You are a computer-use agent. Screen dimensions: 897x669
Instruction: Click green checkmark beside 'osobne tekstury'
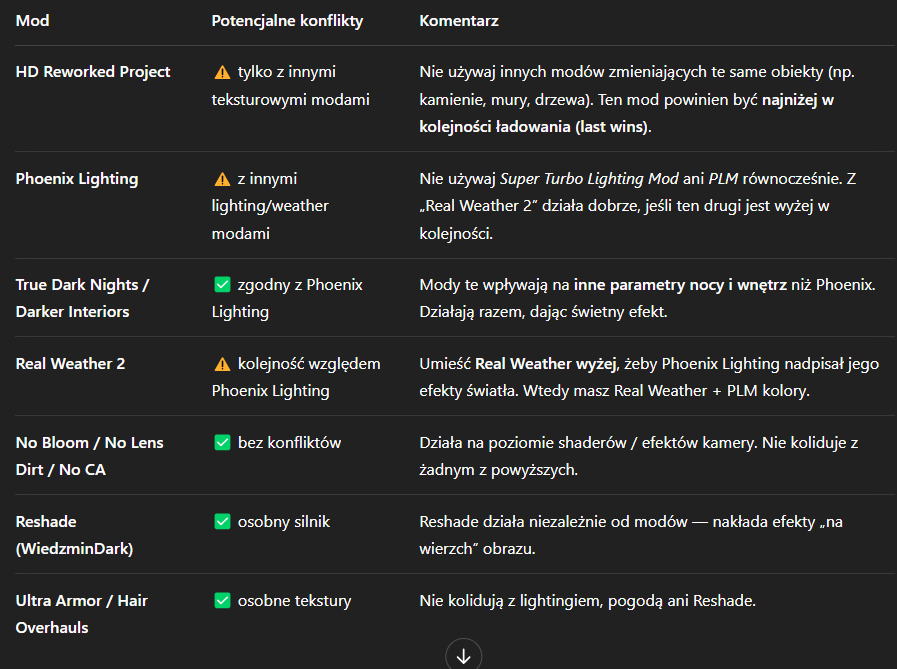pos(222,600)
